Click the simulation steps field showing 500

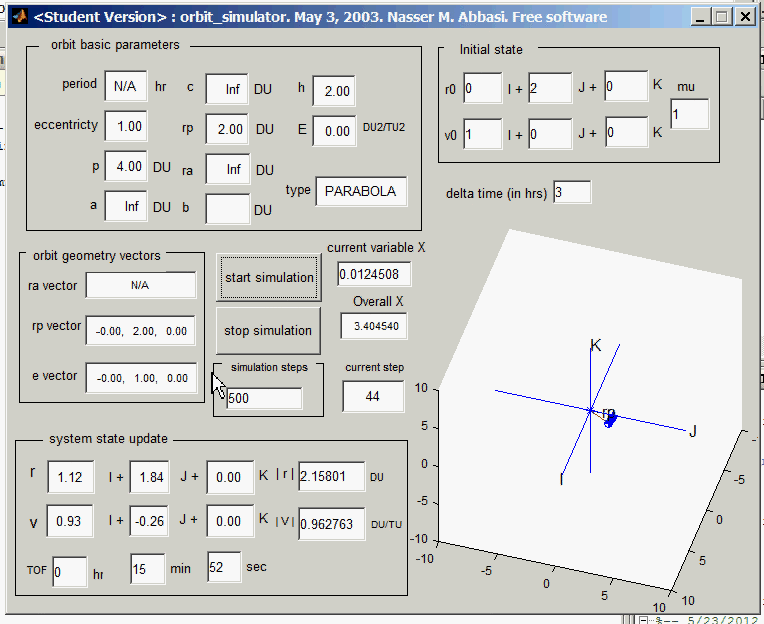264,399
